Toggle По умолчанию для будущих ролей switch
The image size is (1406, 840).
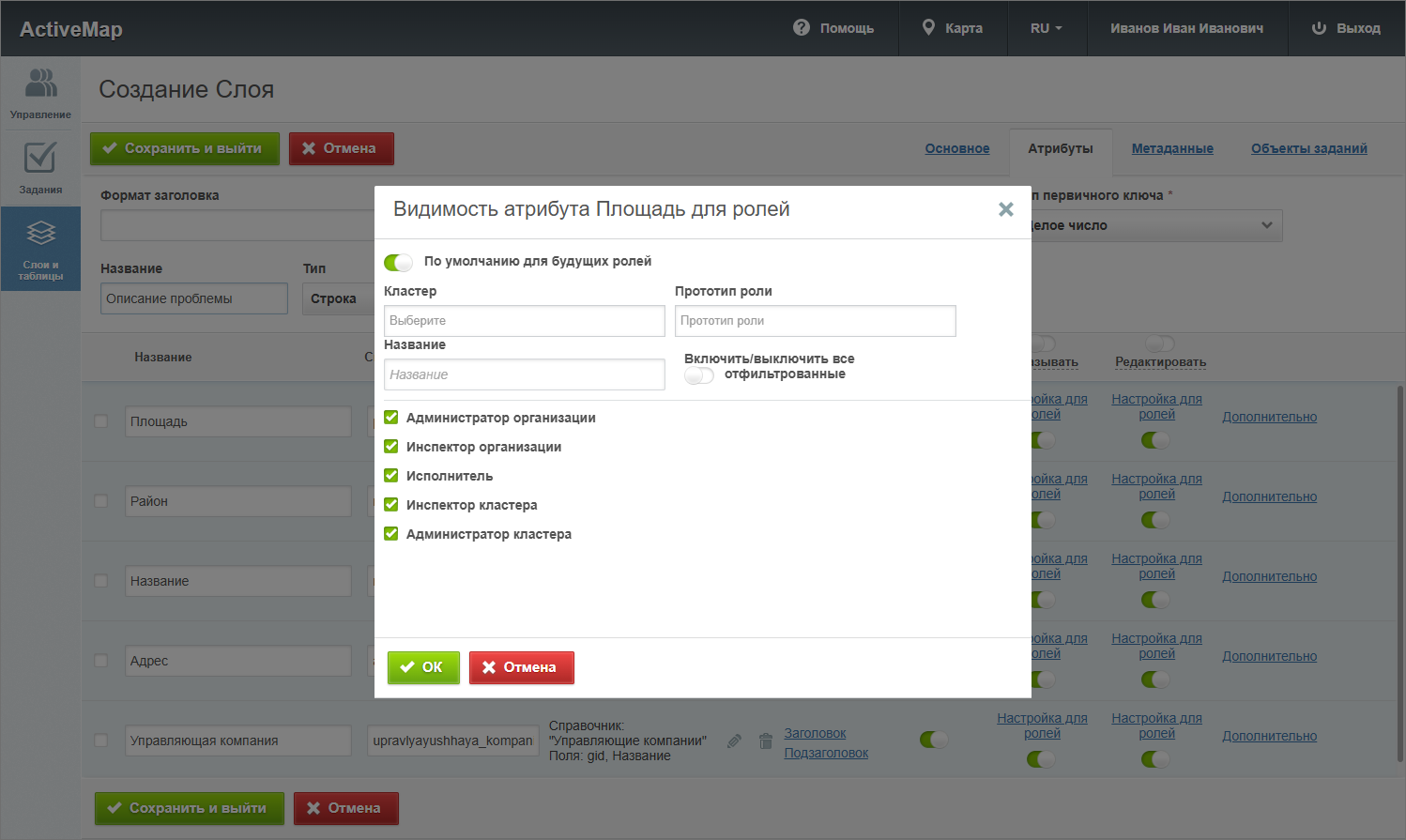(398, 262)
